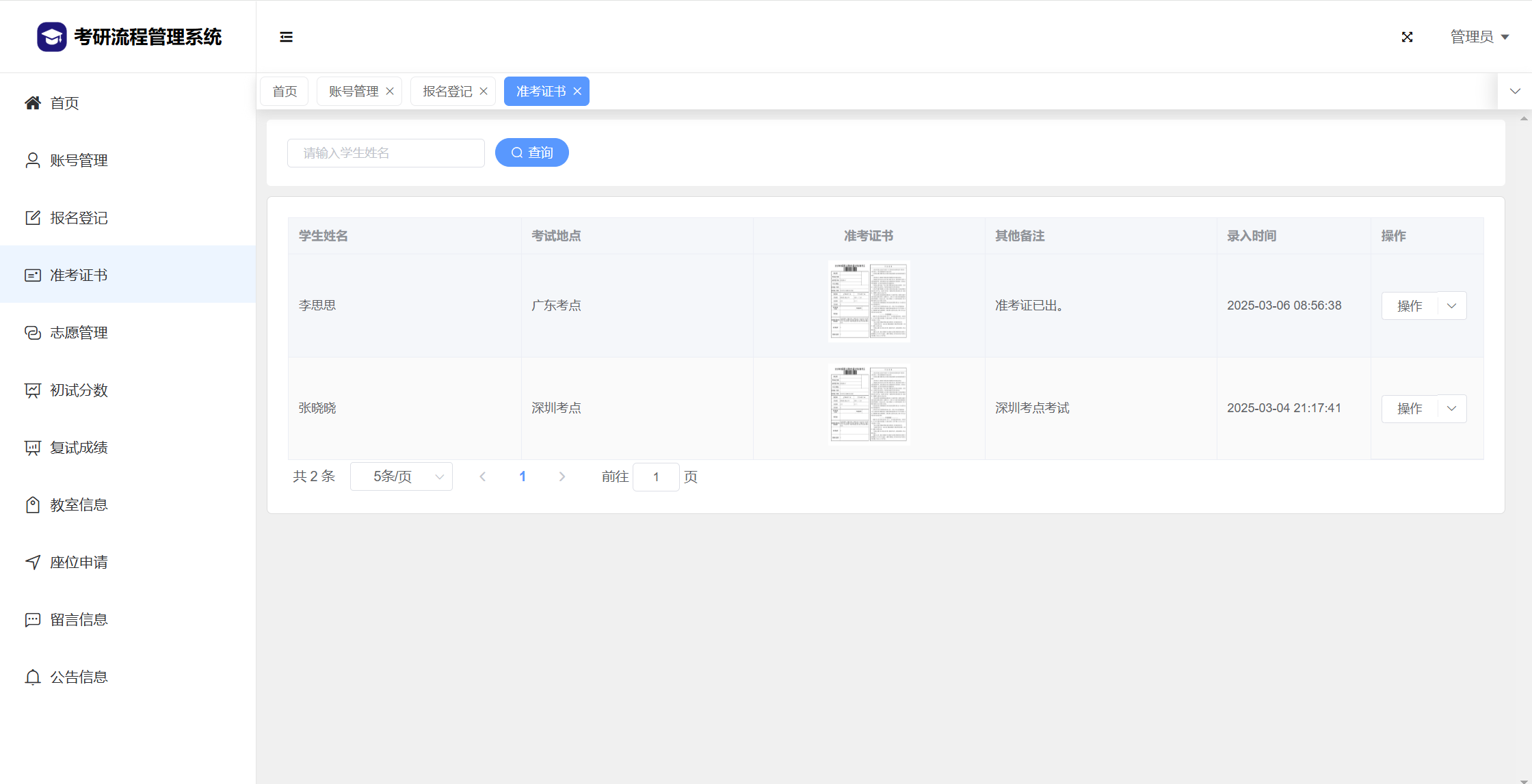Open the 5条/页 page size dropdown
This screenshot has height=784, width=1532.
point(401,477)
